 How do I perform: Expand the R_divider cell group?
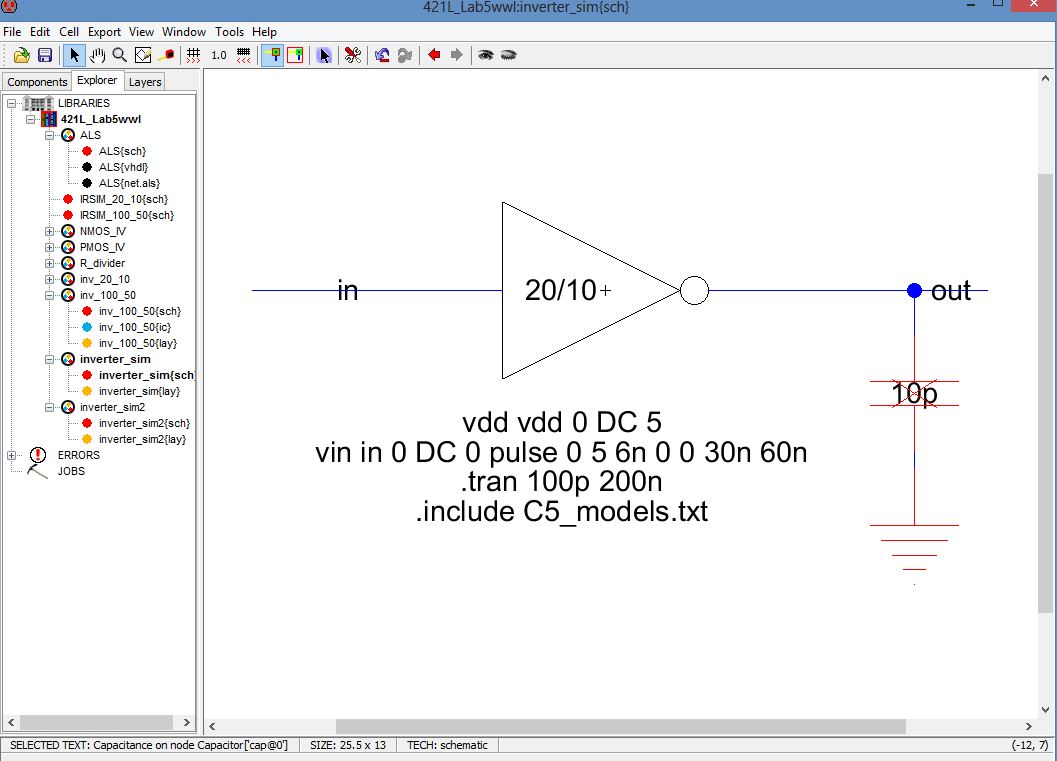49,264
